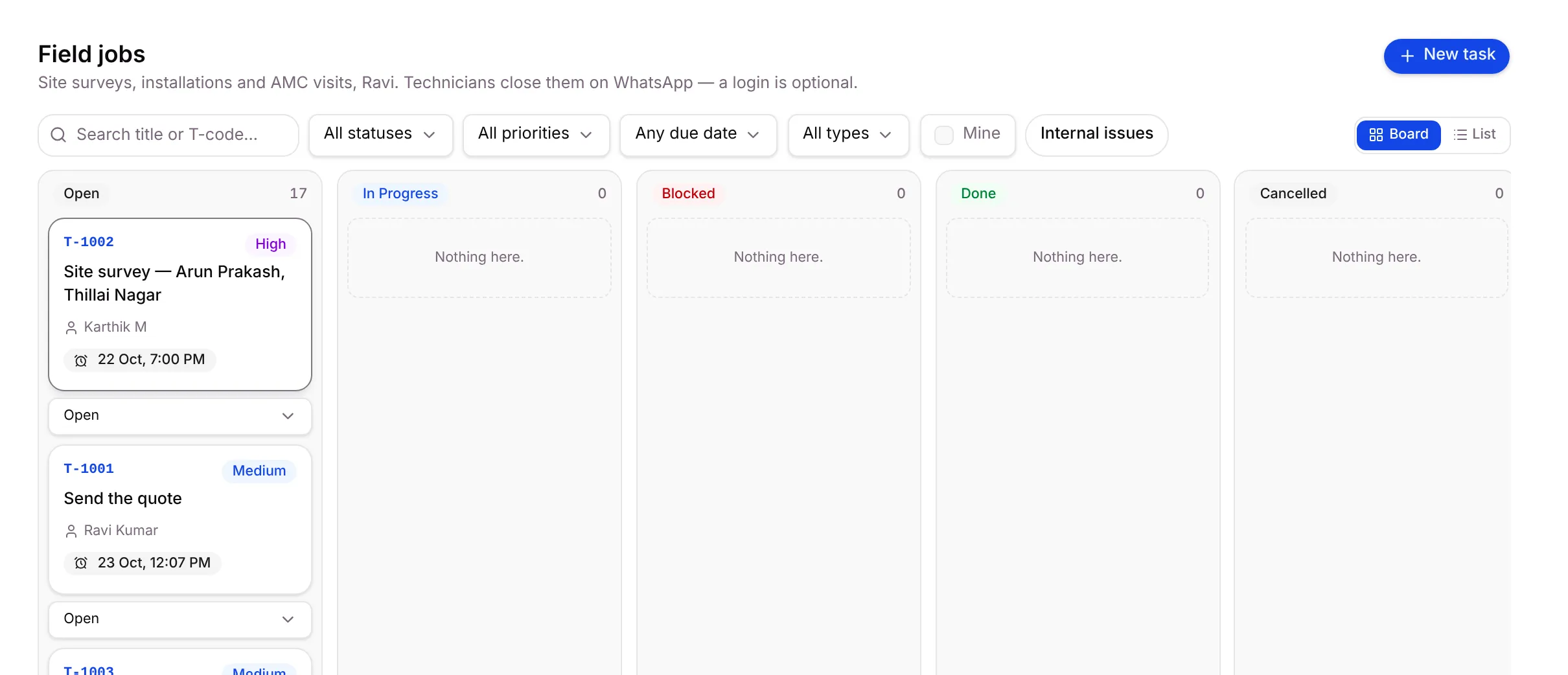Focus the Search title or T-code field
This screenshot has width=1568, height=675.
click(x=168, y=135)
